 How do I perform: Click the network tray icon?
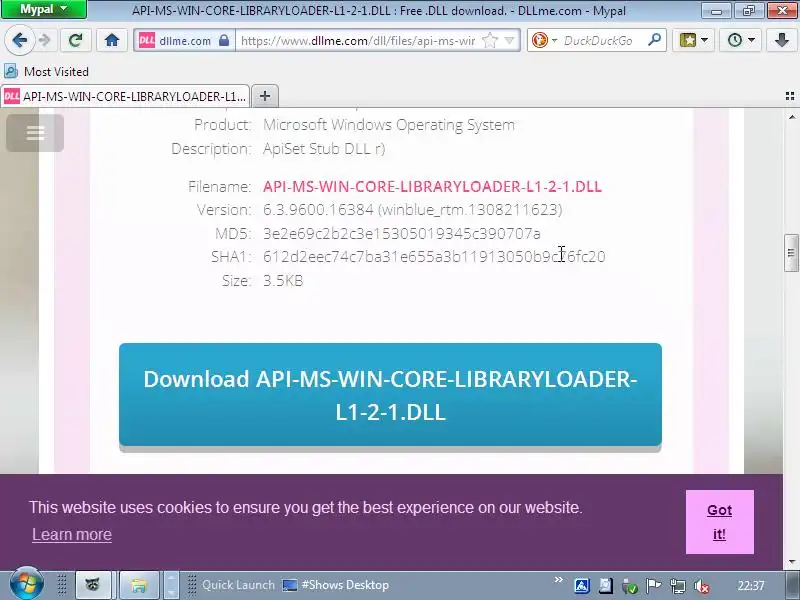pos(678,586)
